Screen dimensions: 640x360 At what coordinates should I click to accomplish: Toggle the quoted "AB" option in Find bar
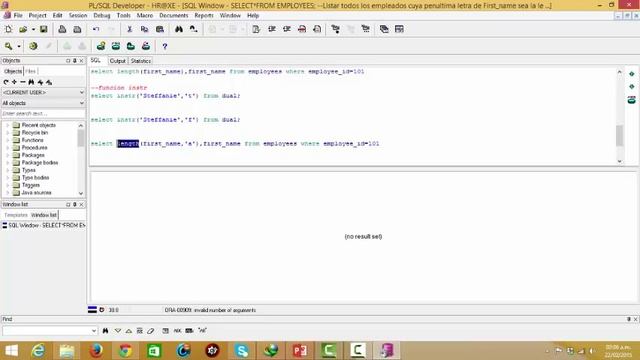coord(202,331)
